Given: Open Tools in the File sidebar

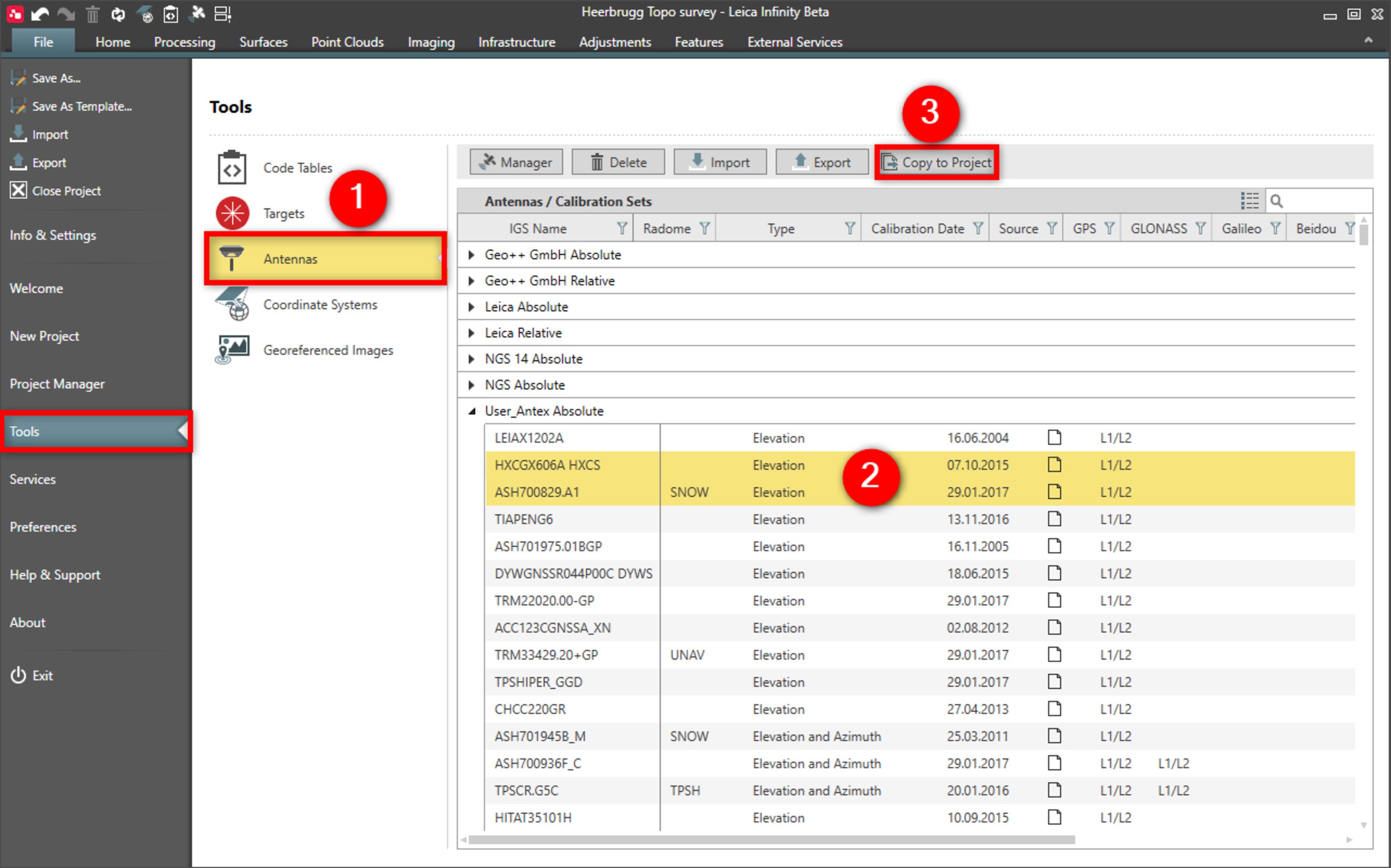Looking at the screenshot, I should coord(96,431).
